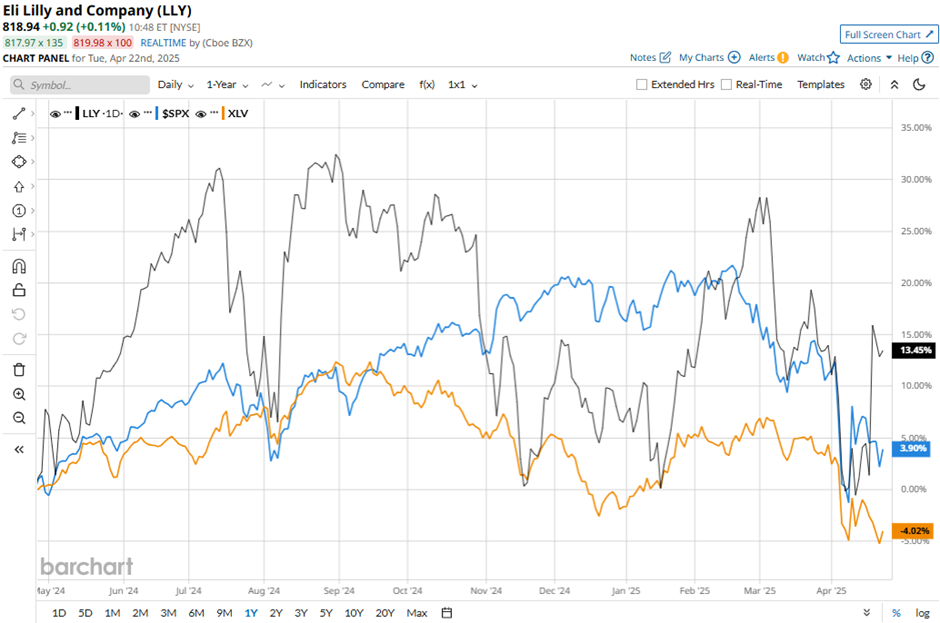Image resolution: width=940 pixels, height=623 pixels.
Task: Toggle XLV series visibility eye
Action: 201,114
